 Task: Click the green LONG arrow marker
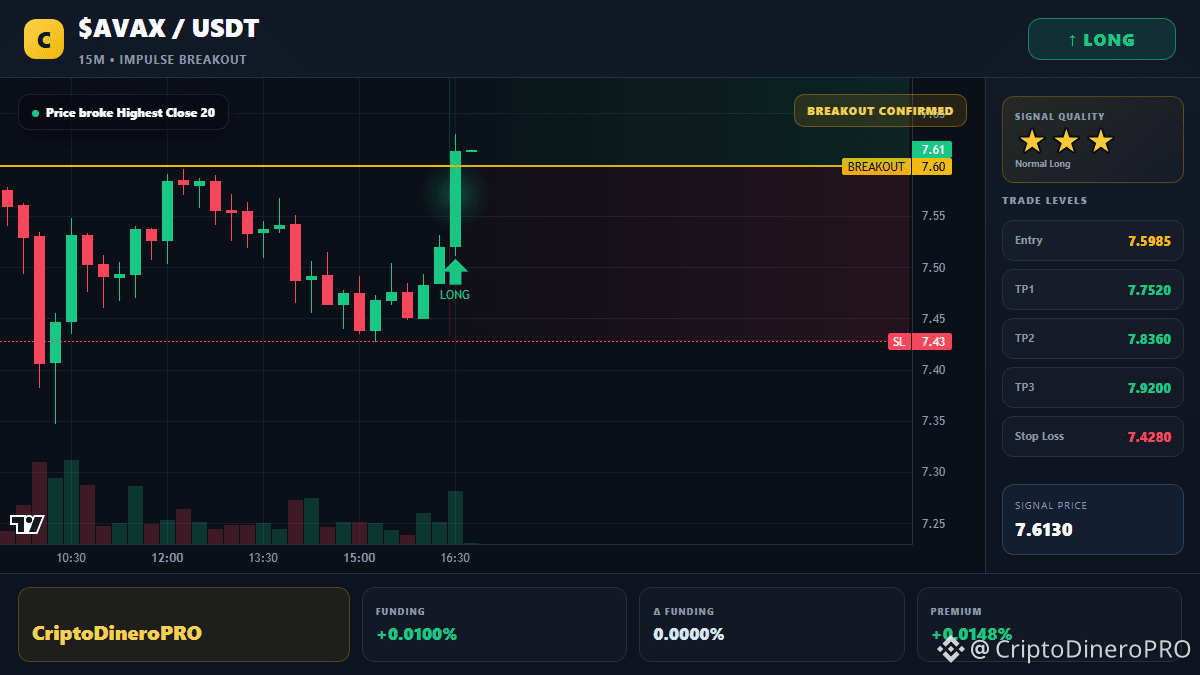(455, 271)
